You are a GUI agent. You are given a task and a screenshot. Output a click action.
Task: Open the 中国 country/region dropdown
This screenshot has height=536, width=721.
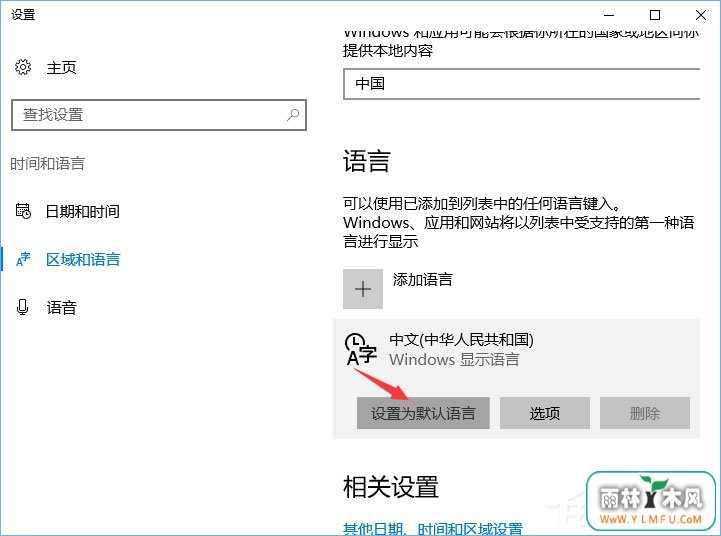[521, 84]
